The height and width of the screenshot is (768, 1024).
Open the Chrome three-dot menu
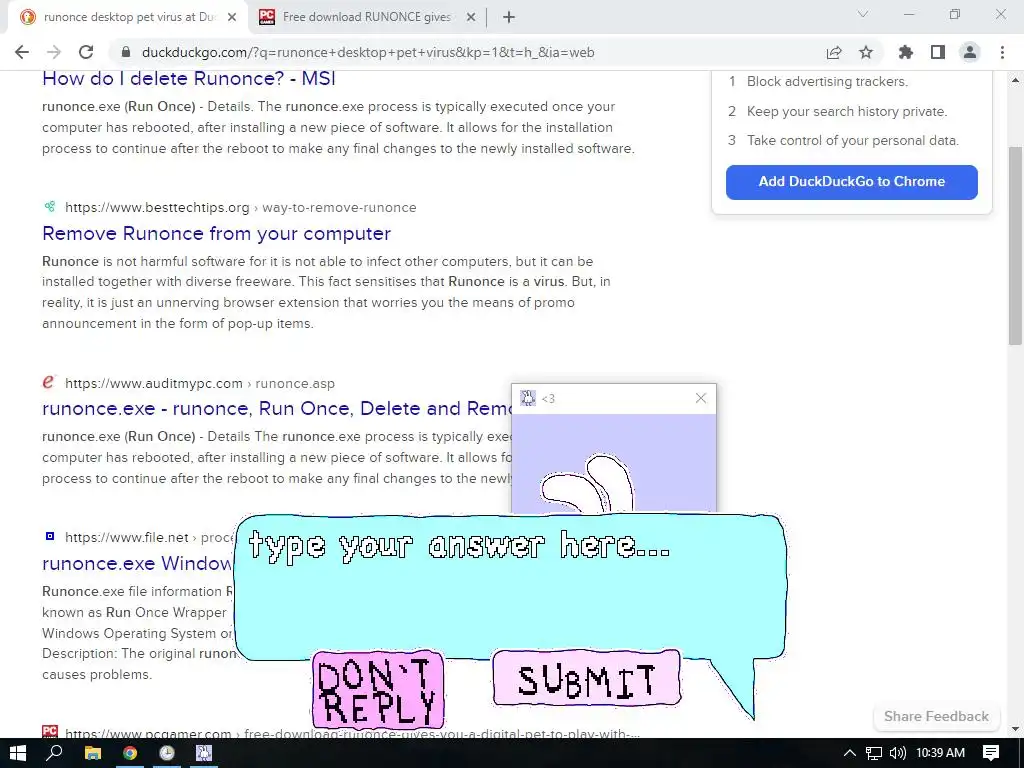click(x=1002, y=52)
